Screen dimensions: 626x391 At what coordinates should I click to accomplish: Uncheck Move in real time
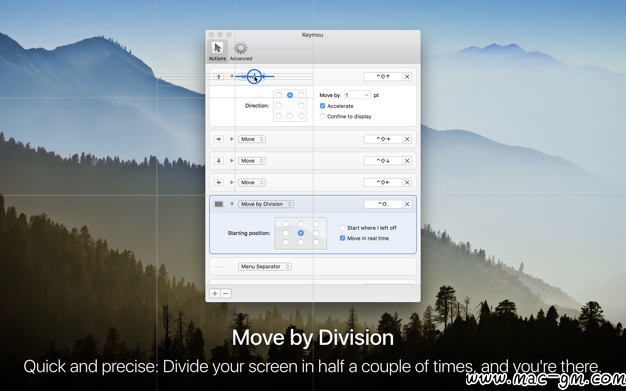(x=343, y=238)
